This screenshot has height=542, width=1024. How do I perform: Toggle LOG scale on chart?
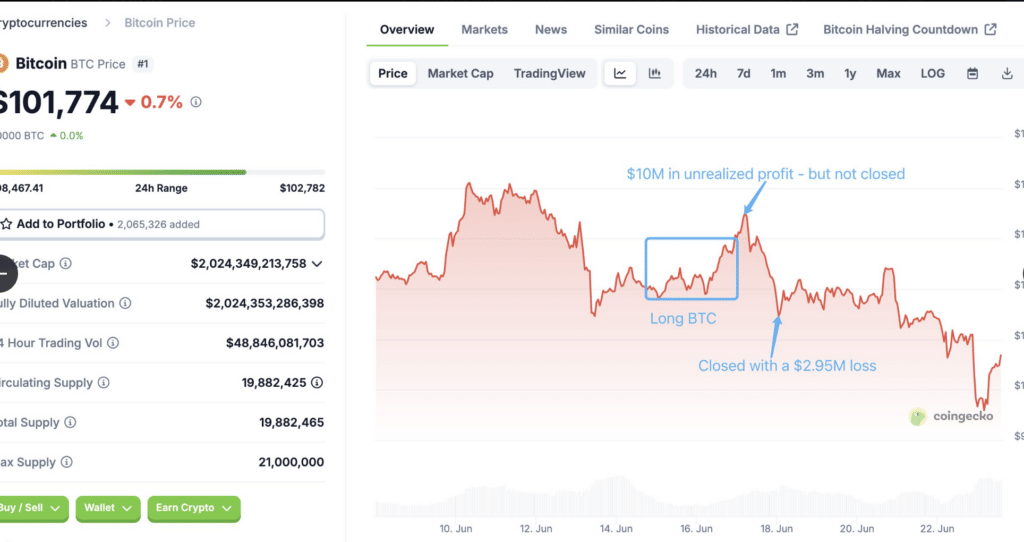point(933,73)
